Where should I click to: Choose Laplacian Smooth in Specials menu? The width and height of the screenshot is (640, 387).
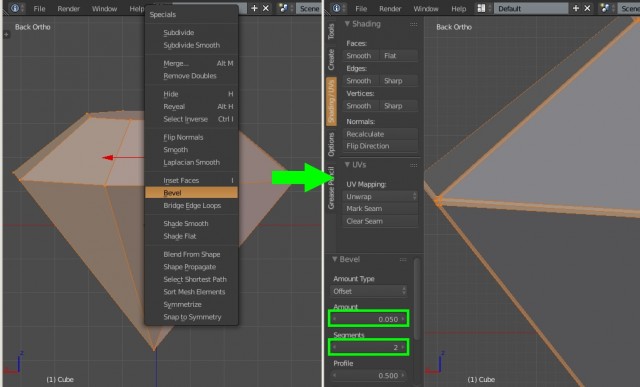coord(191,162)
